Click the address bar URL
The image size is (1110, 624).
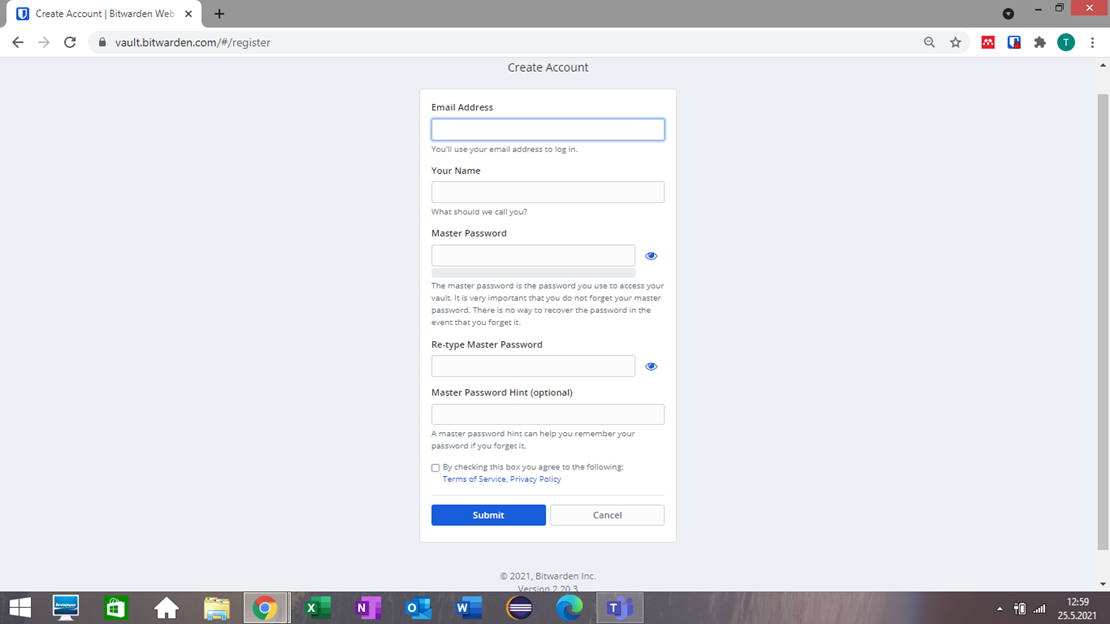[x=193, y=42]
